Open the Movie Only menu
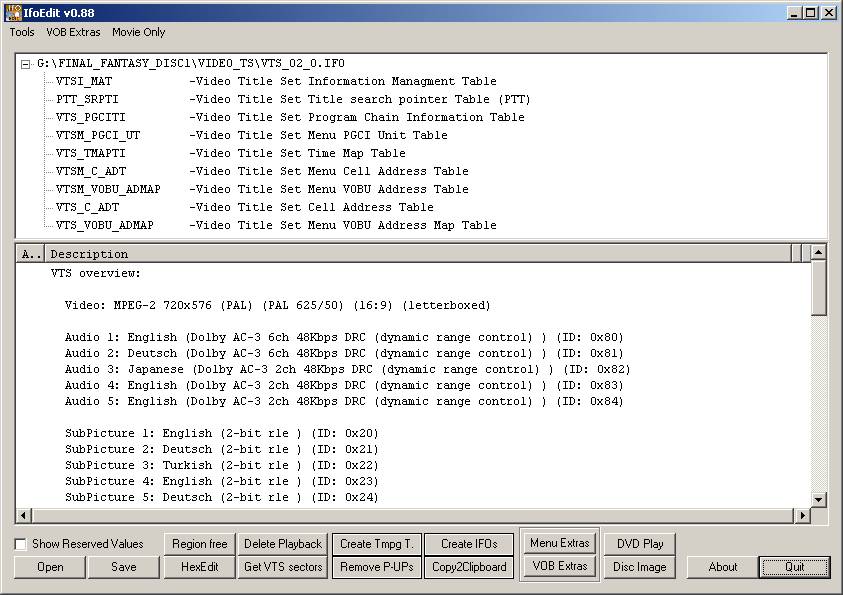This screenshot has width=843, height=595. (x=139, y=32)
